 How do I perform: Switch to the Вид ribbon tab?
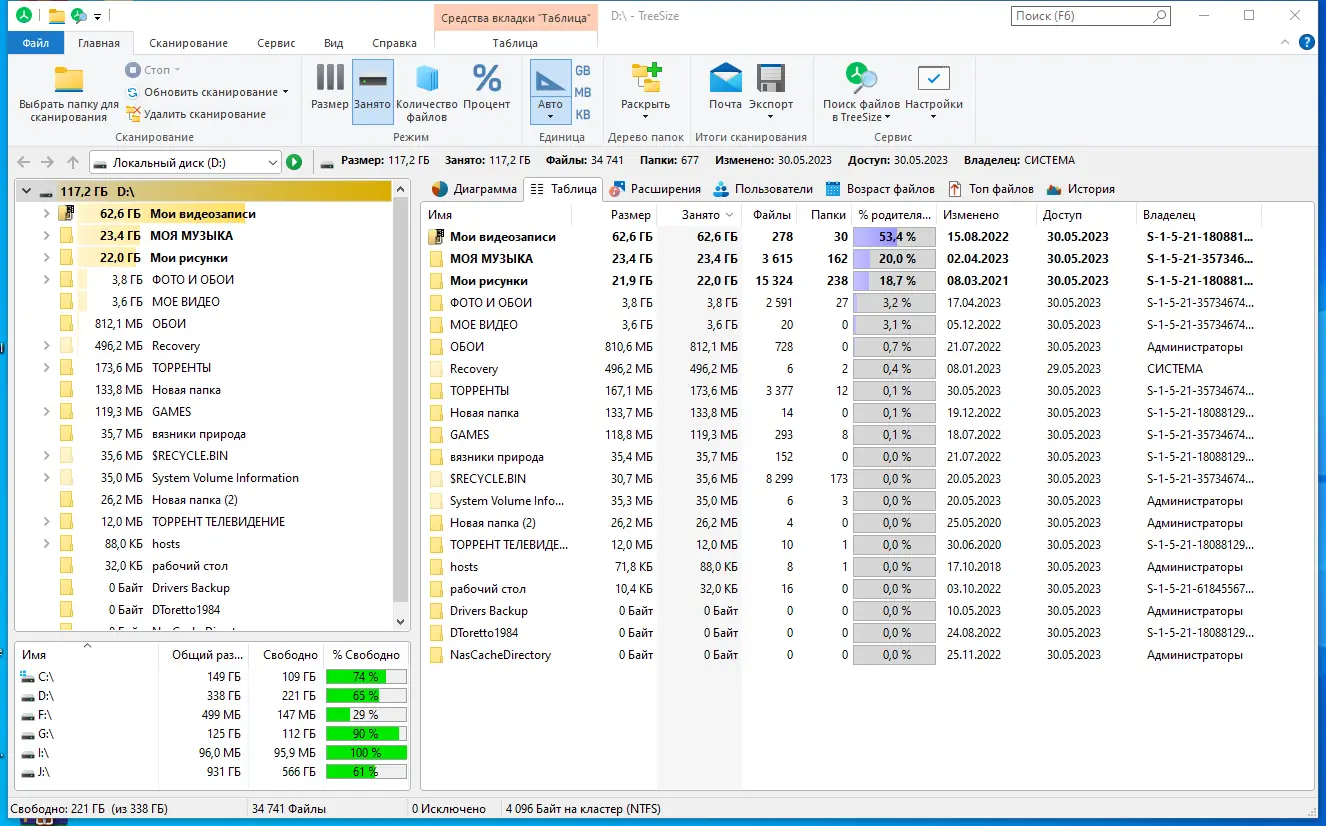pos(334,43)
